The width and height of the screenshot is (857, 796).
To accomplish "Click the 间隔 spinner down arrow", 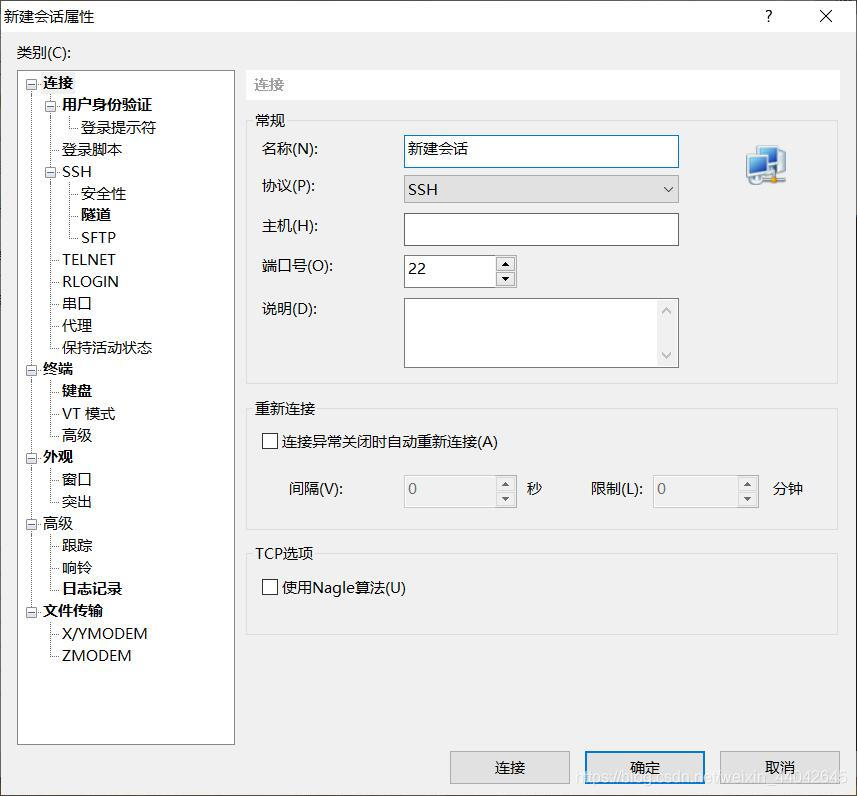I will coord(506,499).
